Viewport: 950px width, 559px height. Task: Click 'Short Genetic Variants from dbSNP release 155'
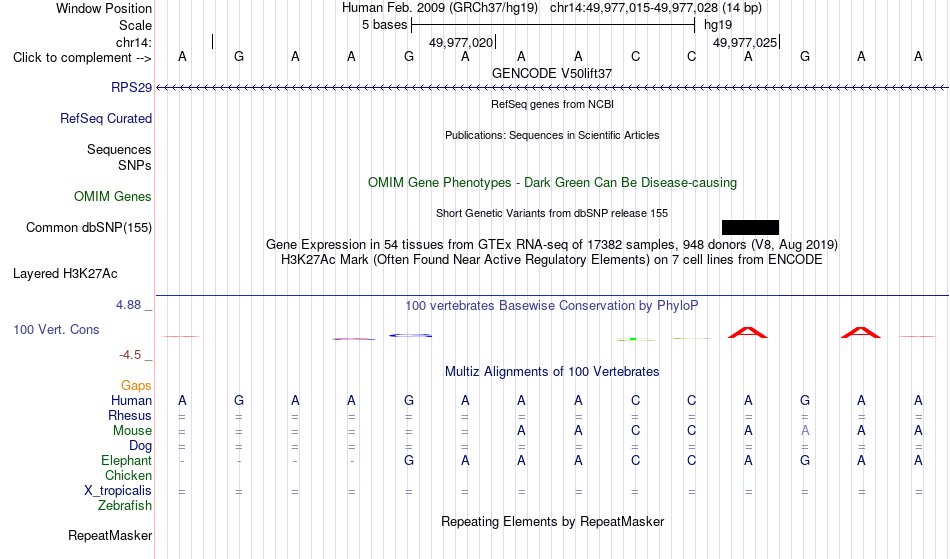(552, 213)
